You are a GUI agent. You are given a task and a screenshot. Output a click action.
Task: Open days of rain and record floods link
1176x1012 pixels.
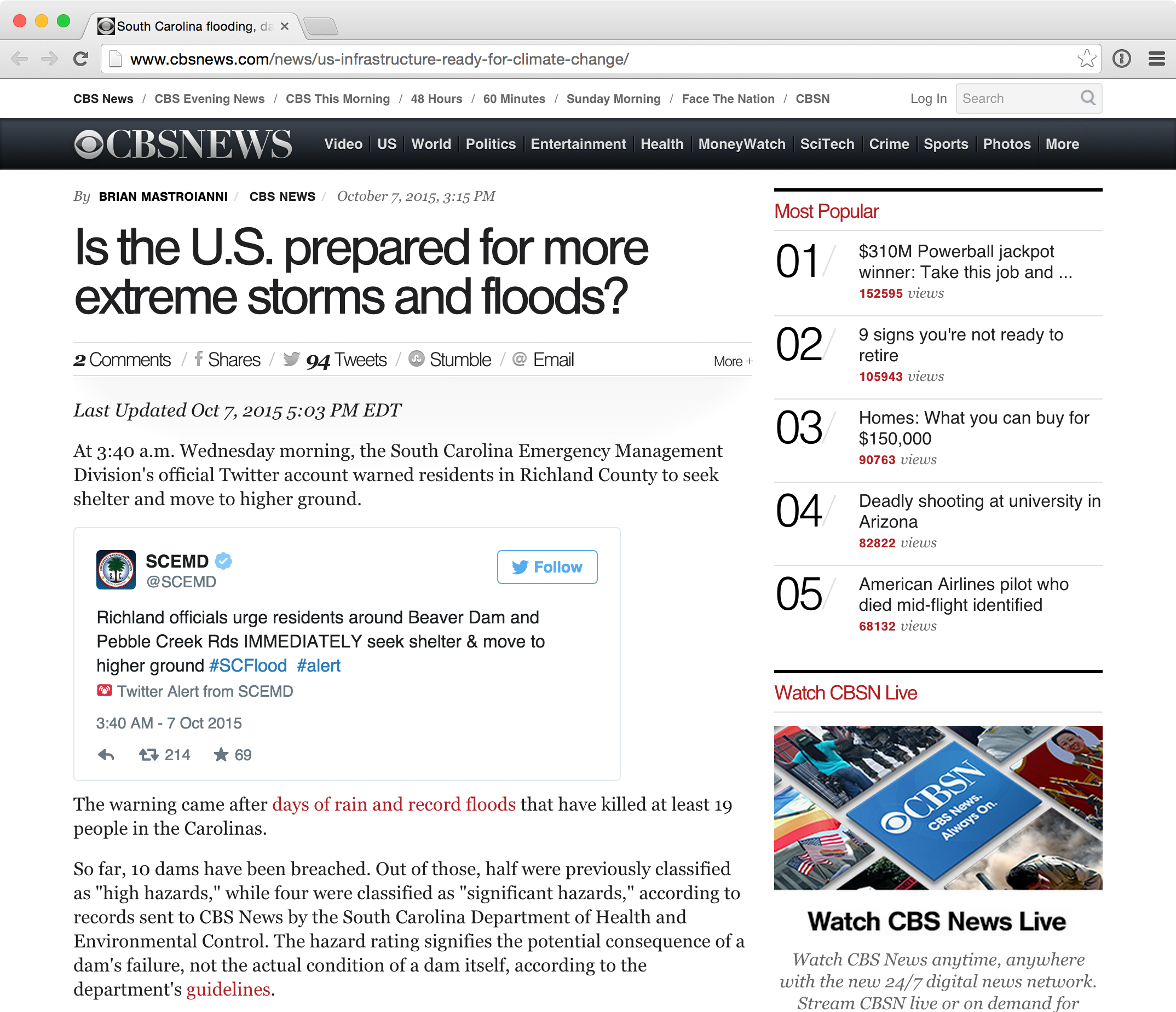(x=394, y=805)
